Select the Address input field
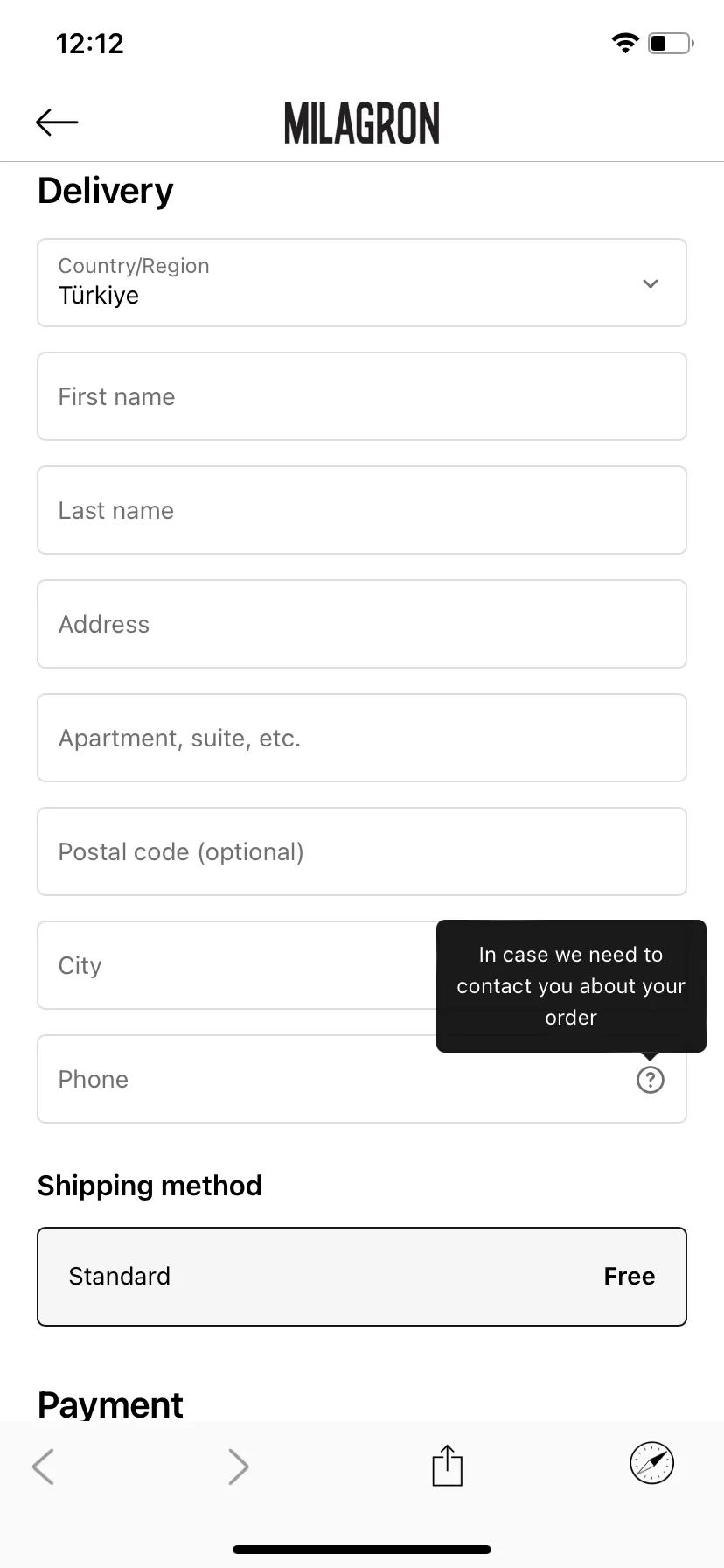724x1568 pixels. click(x=362, y=624)
